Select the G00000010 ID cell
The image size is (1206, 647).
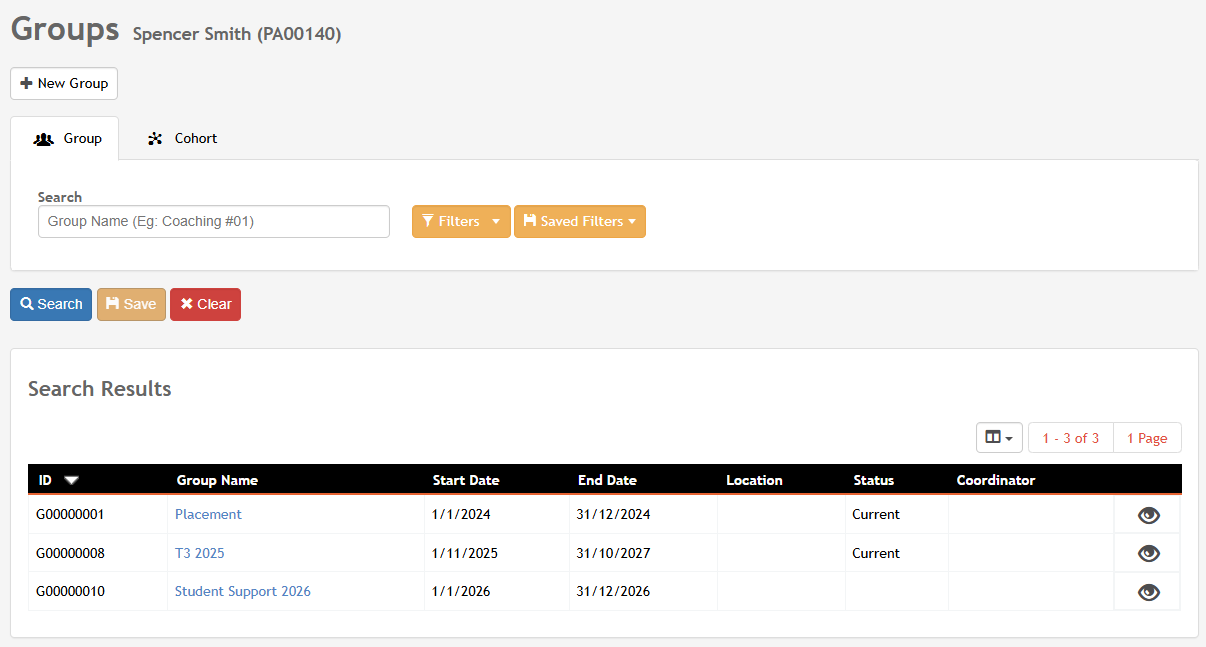pyautogui.click(x=70, y=592)
